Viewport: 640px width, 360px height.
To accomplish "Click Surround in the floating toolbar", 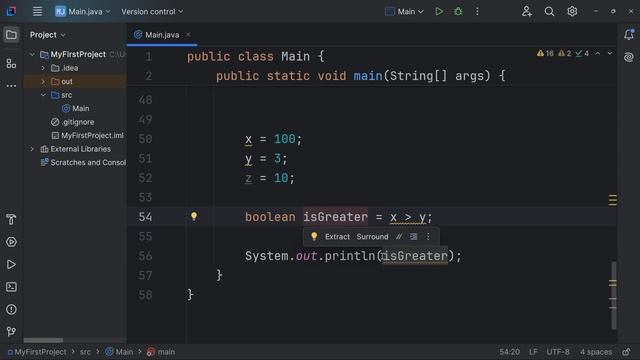I will coord(372,237).
